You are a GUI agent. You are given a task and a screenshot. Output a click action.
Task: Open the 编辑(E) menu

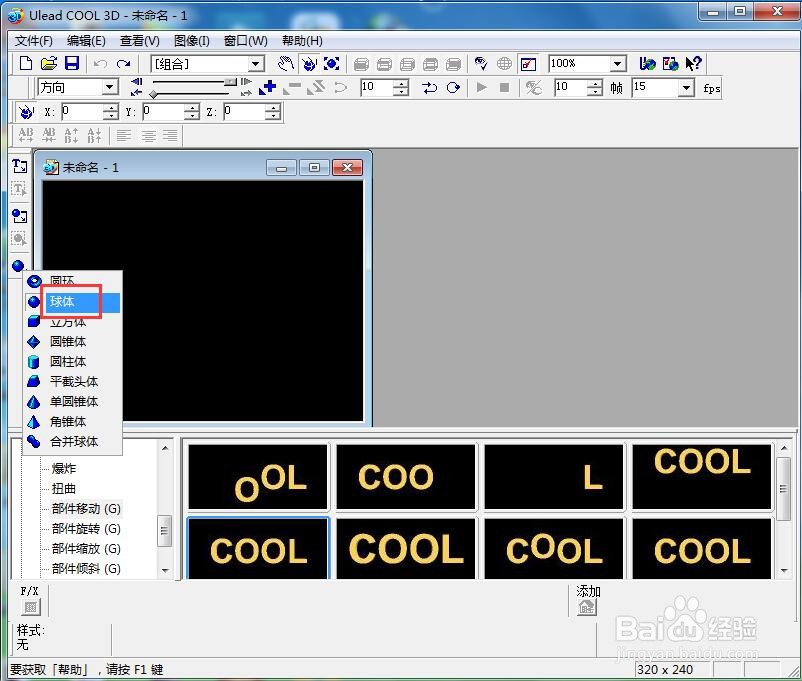click(86, 41)
